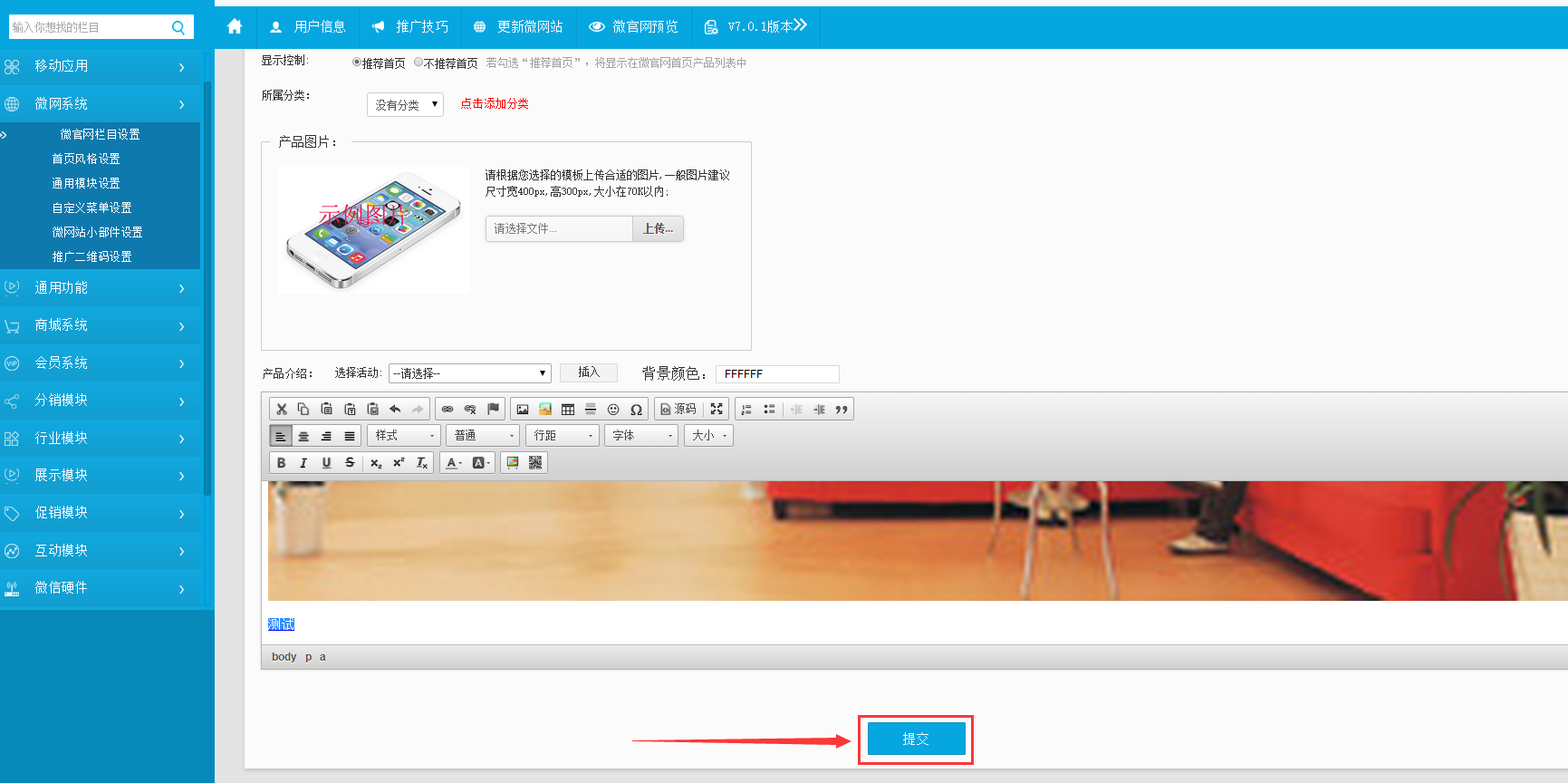Open the 选择活动 dropdown list
The image size is (1568, 783).
469,373
